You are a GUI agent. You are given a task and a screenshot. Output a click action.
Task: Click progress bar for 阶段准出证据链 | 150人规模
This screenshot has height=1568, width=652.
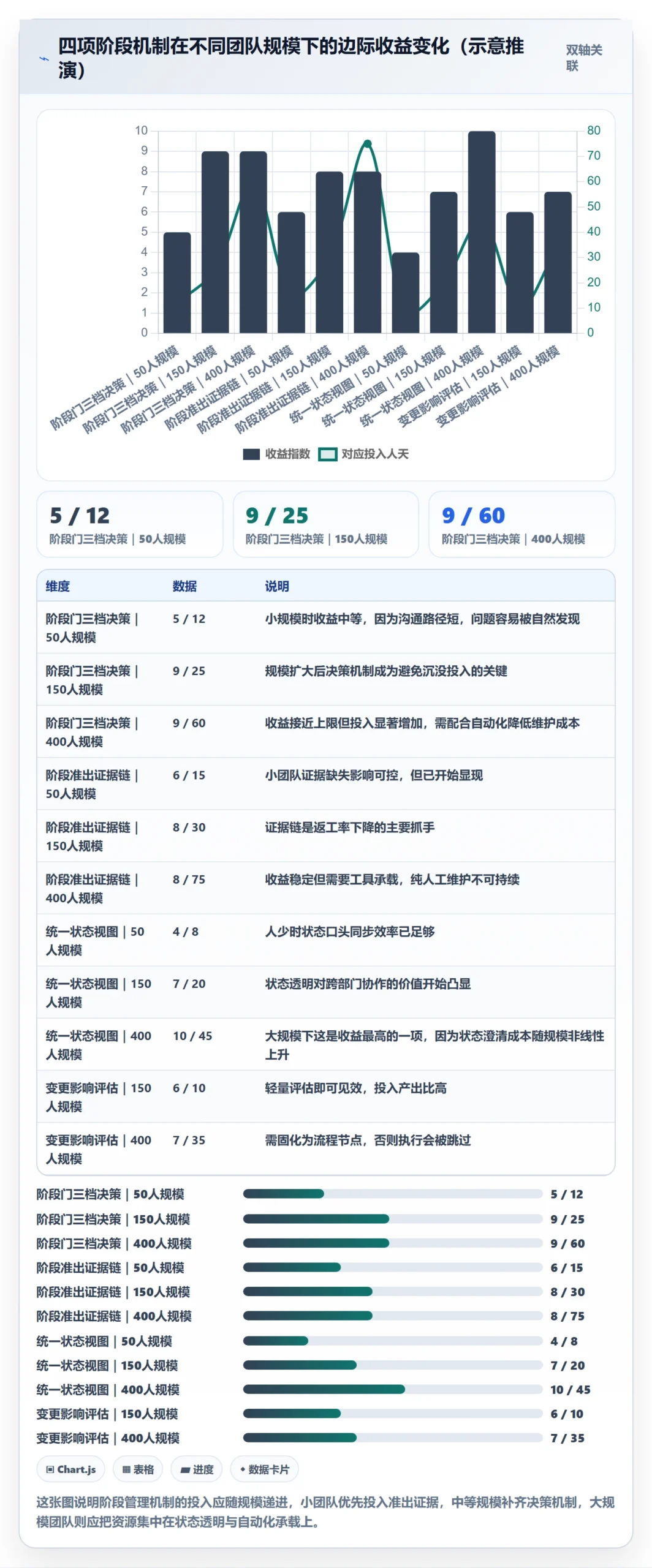(x=393, y=1292)
